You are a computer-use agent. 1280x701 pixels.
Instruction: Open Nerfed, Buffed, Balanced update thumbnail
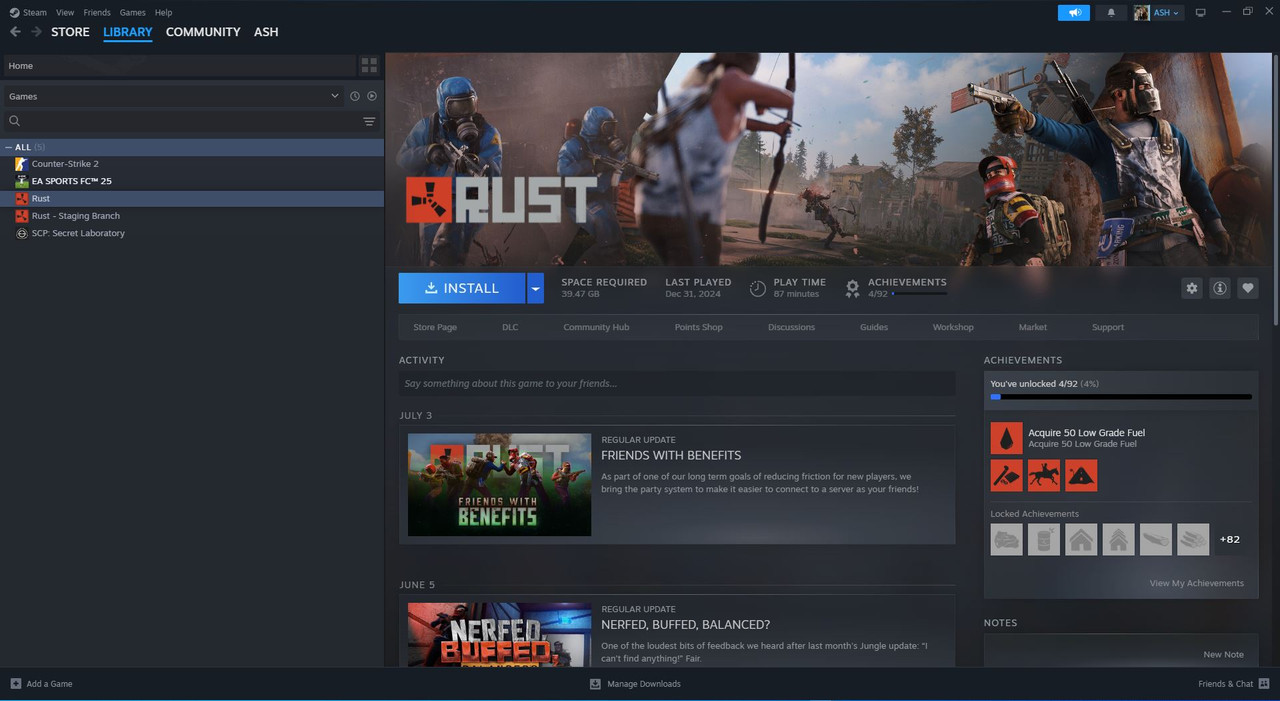(499, 635)
